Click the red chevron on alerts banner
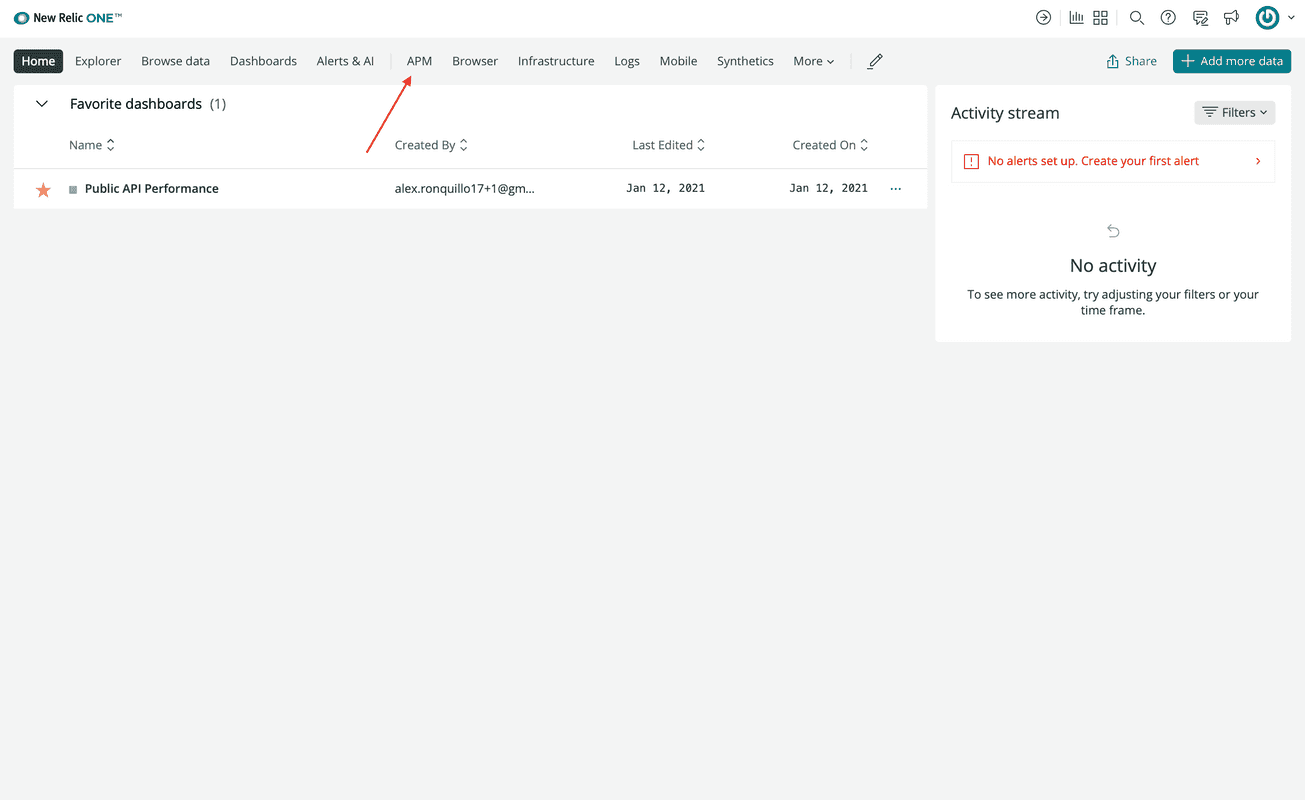 1258,161
